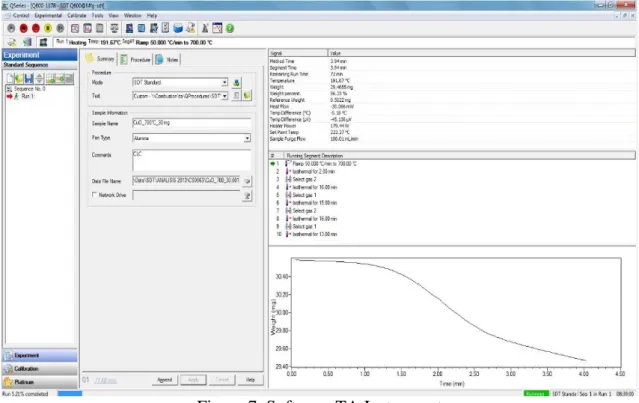The height and width of the screenshot is (403, 639).
Task: Click the yellow Hold circle toolbar icon
Action: point(48,28)
